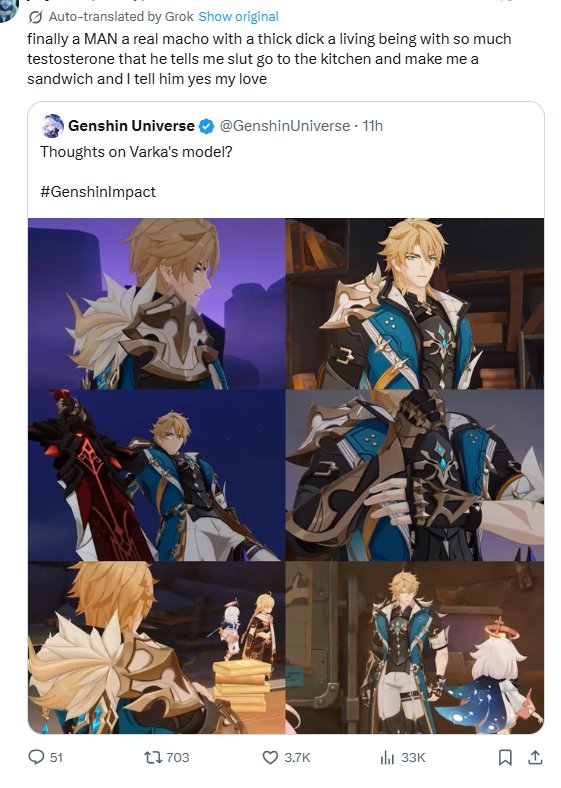The image size is (561, 788).
Task: Open the views analytics bar-chart icon
Action: [x=387, y=757]
